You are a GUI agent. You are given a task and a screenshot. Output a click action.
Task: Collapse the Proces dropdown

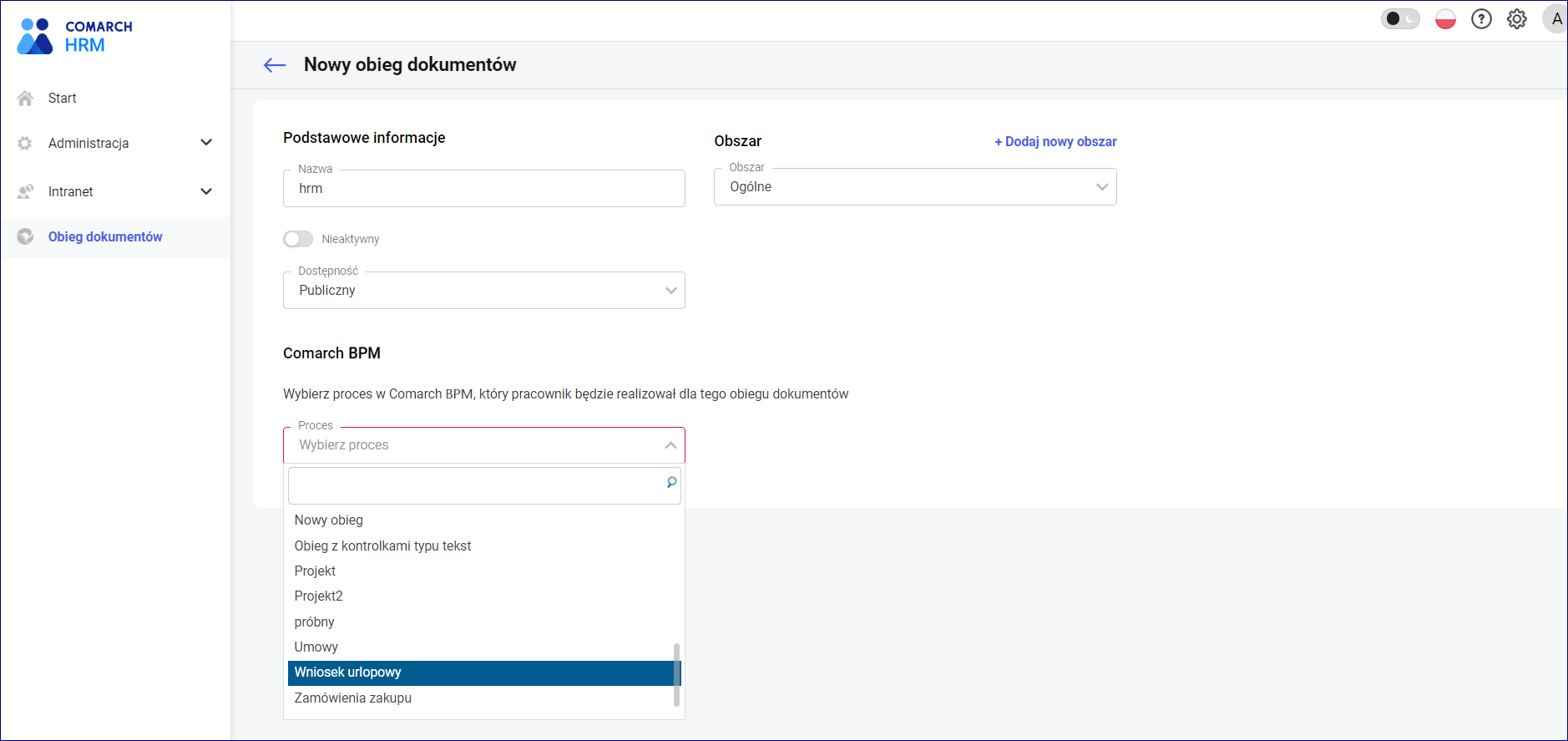point(670,445)
